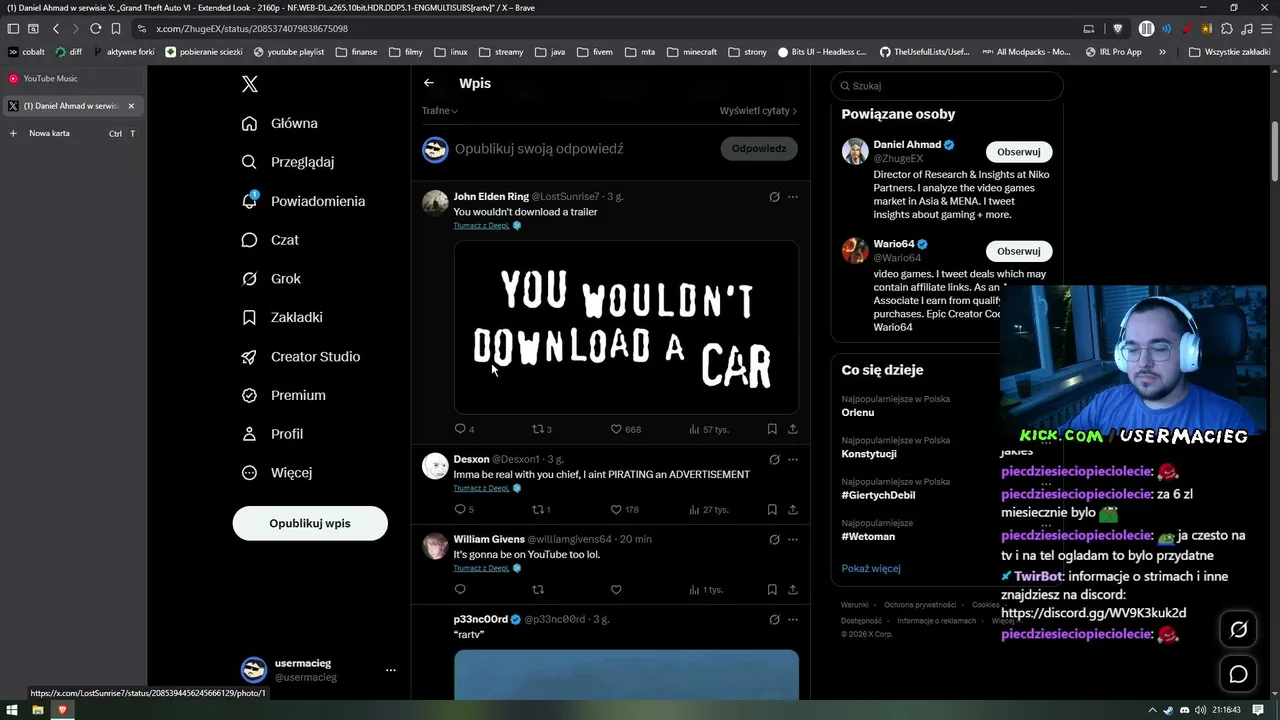
Task: Open File Explorer from the taskbar
Action: tap(38, 710)
